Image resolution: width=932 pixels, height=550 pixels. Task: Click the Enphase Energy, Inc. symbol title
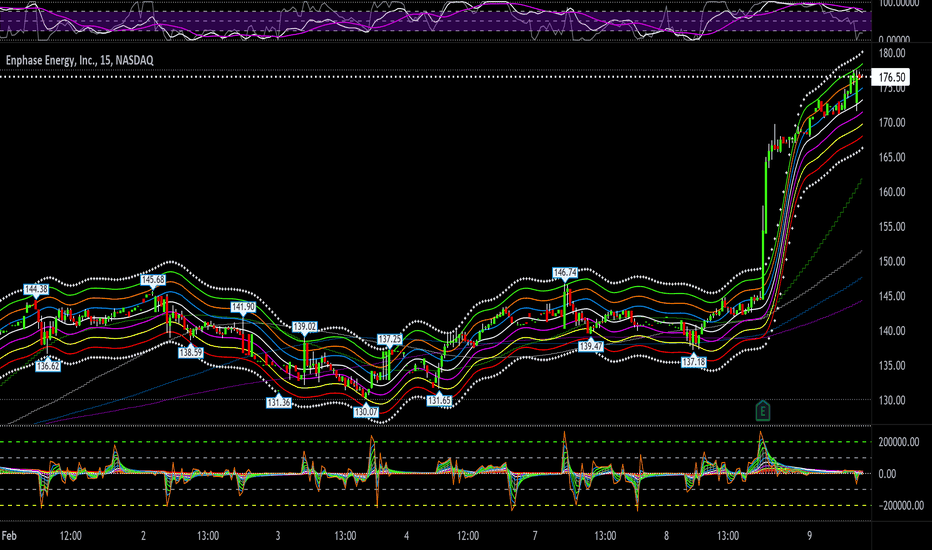(80, 60)
